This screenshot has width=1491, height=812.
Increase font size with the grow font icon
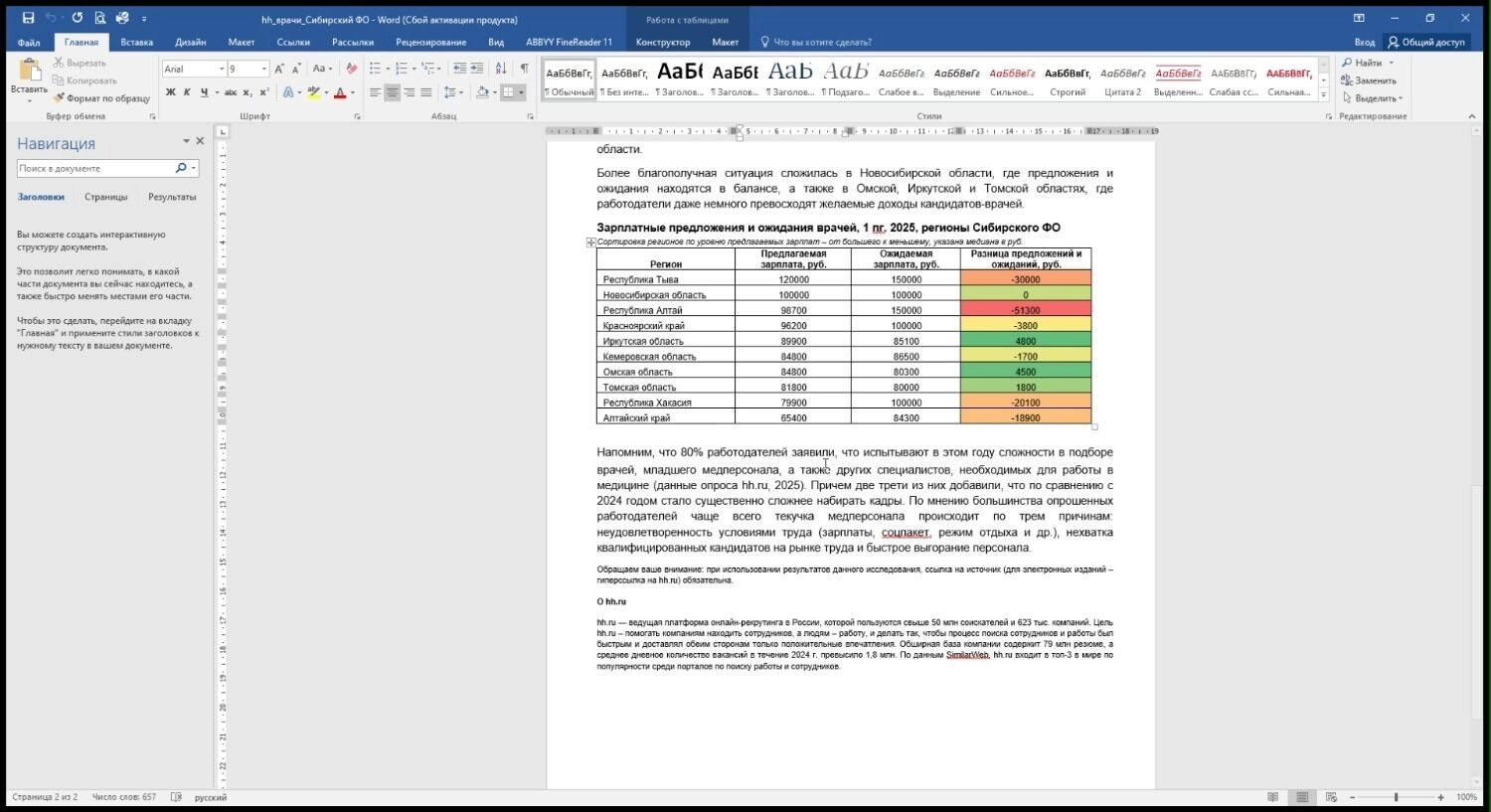(279, 69)
